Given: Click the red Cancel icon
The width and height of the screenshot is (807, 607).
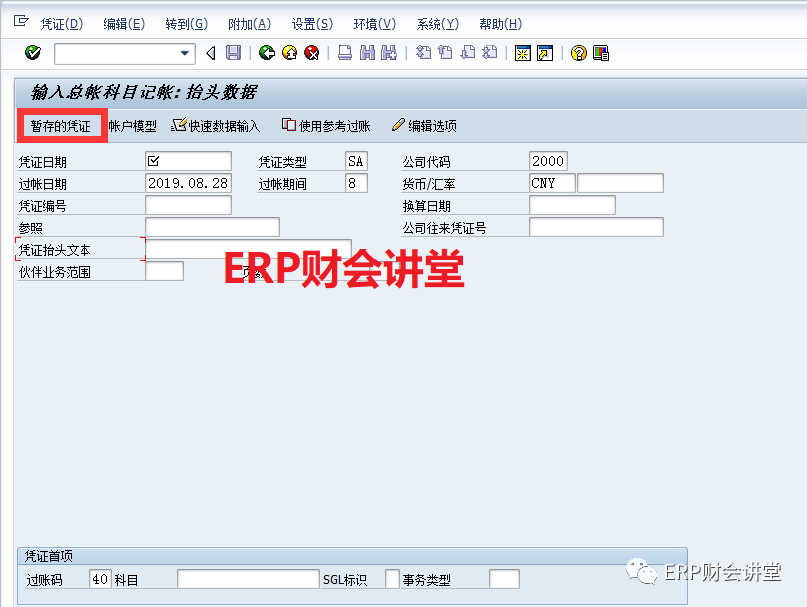Looking at the screenshot, I should (x=311, y=53).
